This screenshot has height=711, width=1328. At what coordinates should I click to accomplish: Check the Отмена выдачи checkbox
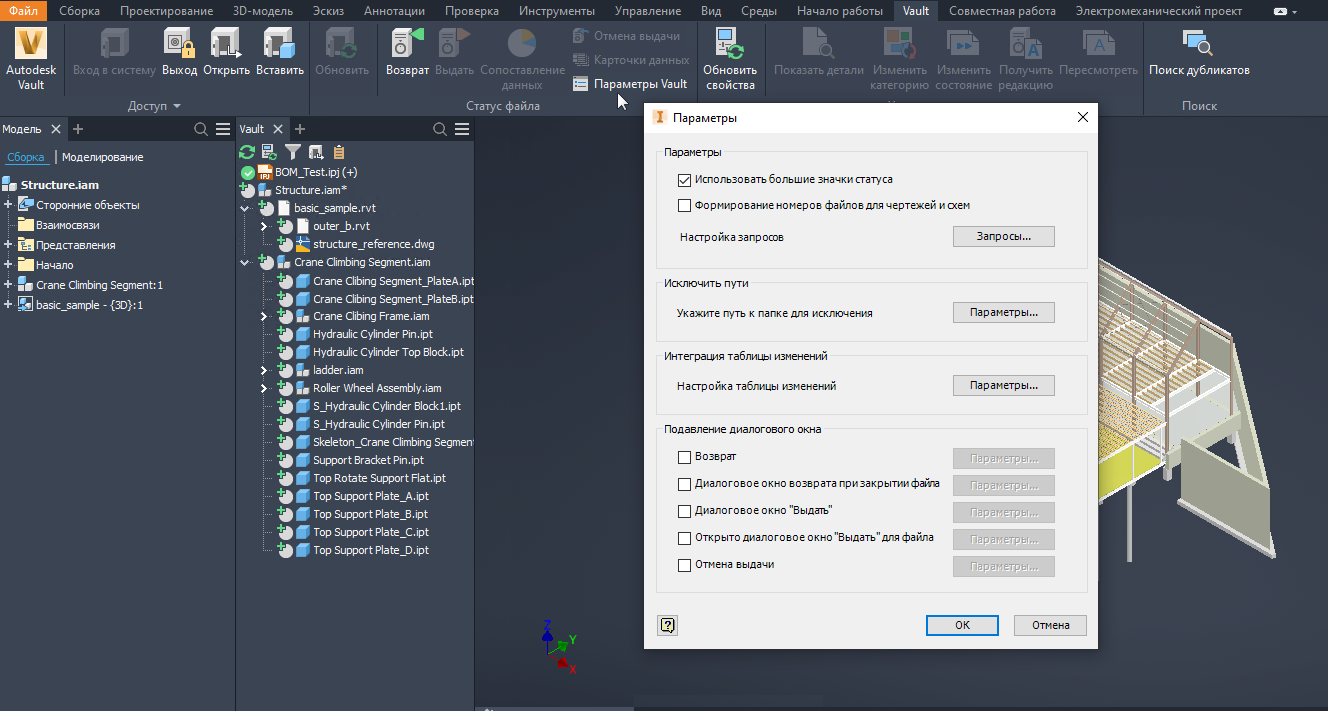pos(685,565)
